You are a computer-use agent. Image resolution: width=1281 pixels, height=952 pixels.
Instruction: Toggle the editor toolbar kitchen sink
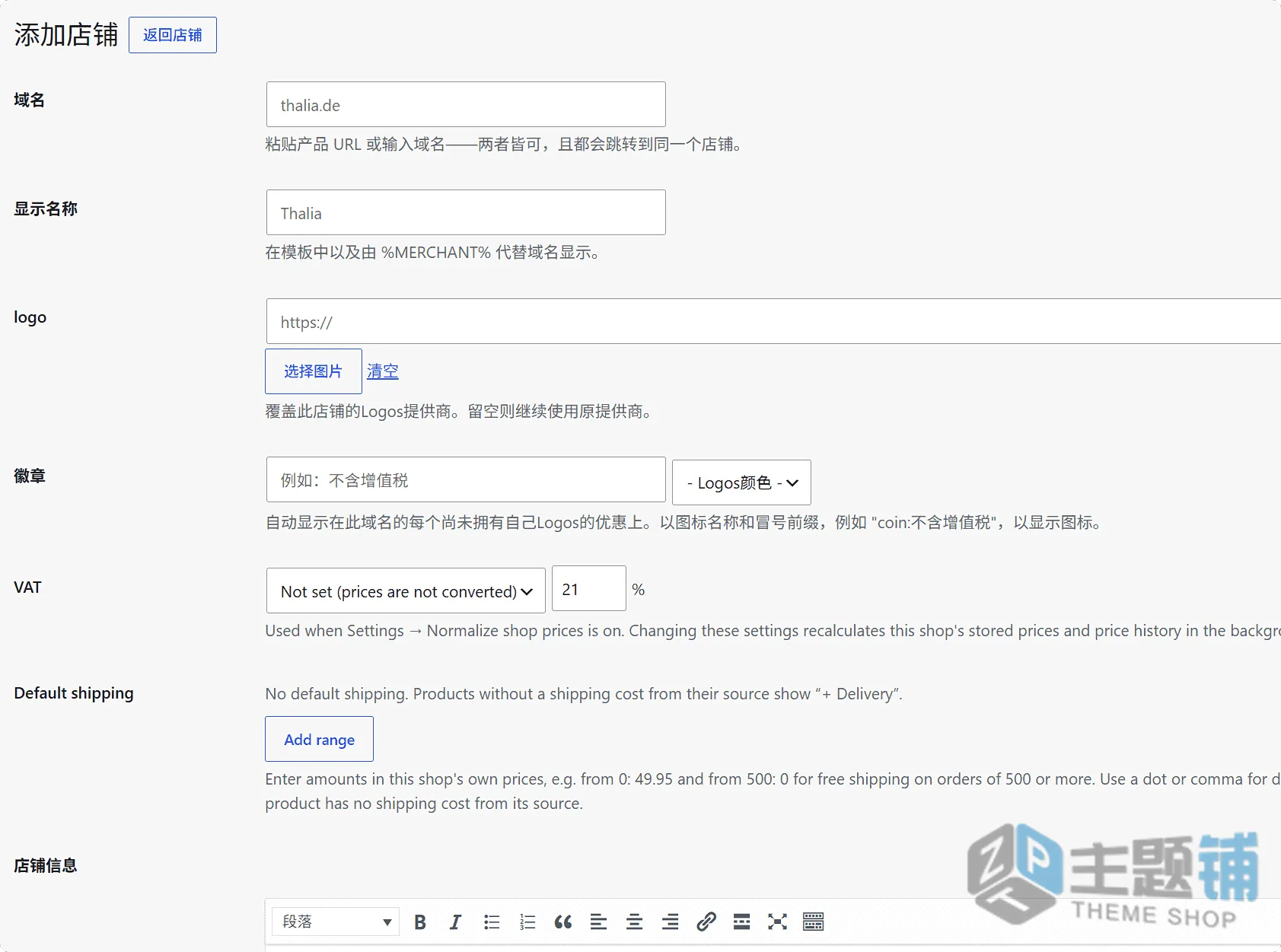[814, 922]
